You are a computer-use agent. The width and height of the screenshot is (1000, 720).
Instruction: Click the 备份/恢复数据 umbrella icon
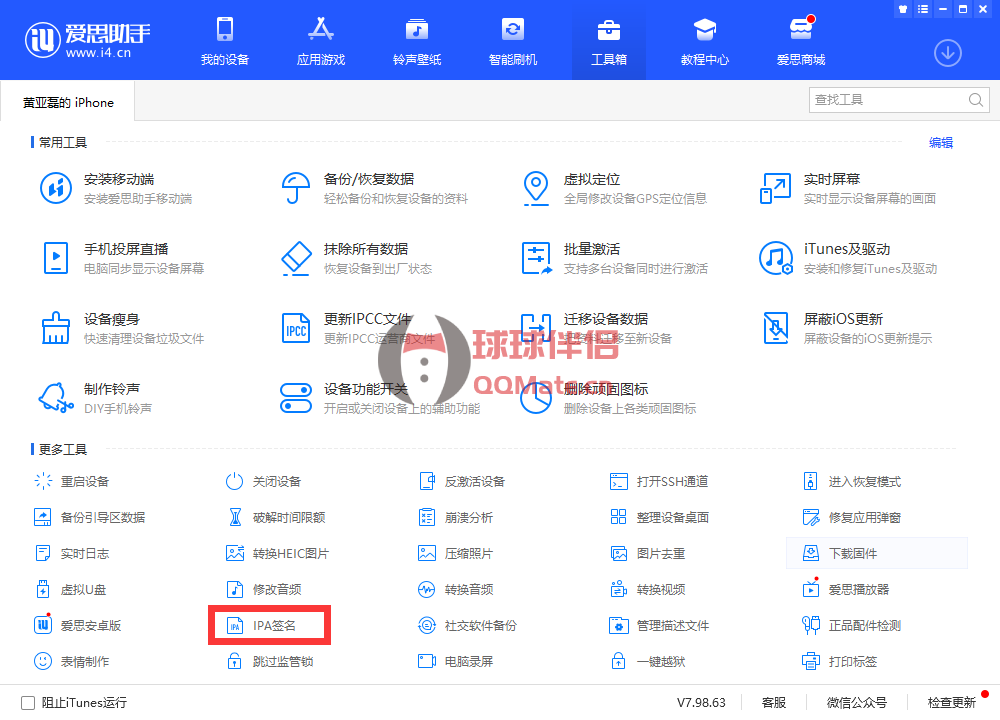297,188
